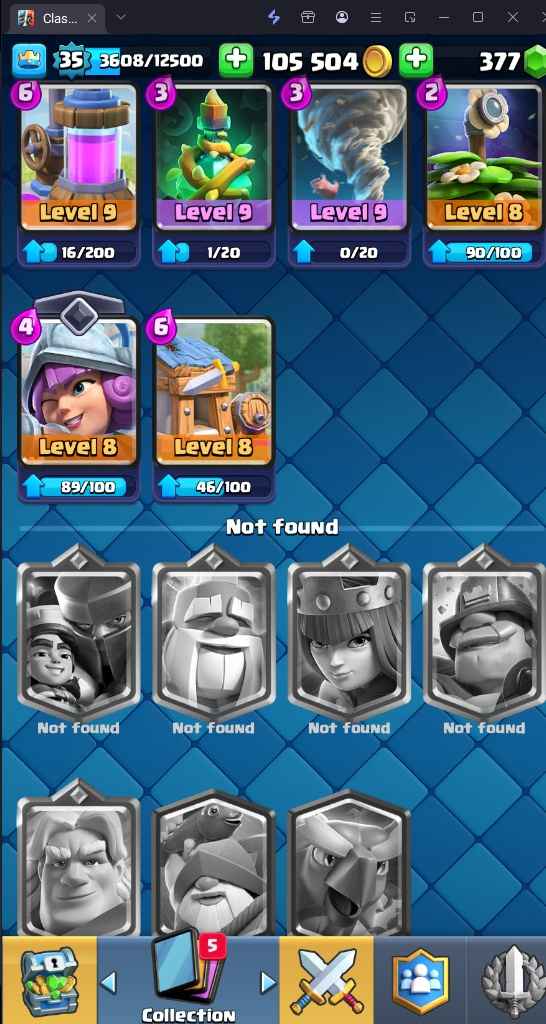Open the crown King level icon

coord(29,61)
